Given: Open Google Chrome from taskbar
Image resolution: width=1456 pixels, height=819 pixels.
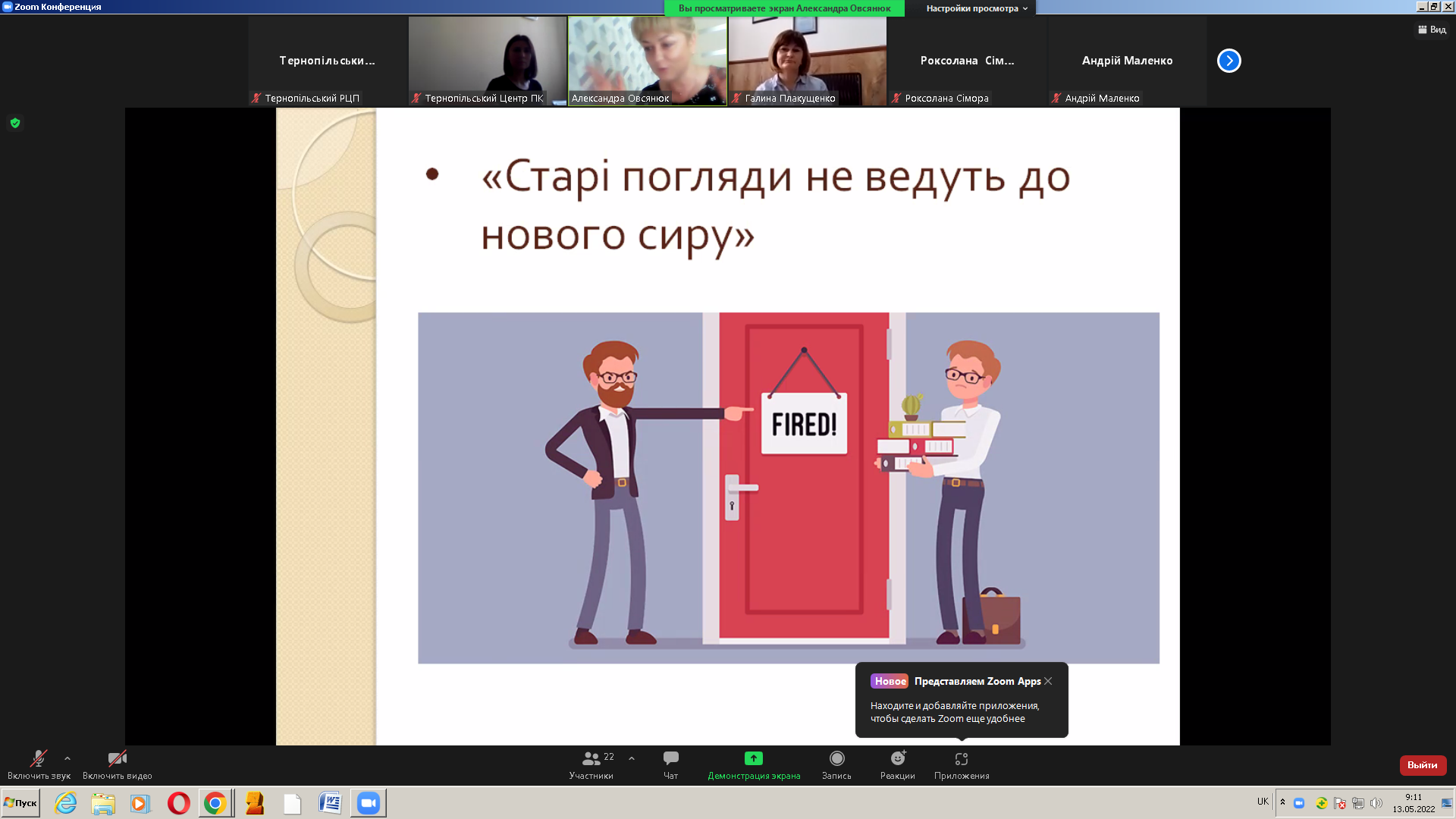Looking at the screenshot, I should click(215, 803).
